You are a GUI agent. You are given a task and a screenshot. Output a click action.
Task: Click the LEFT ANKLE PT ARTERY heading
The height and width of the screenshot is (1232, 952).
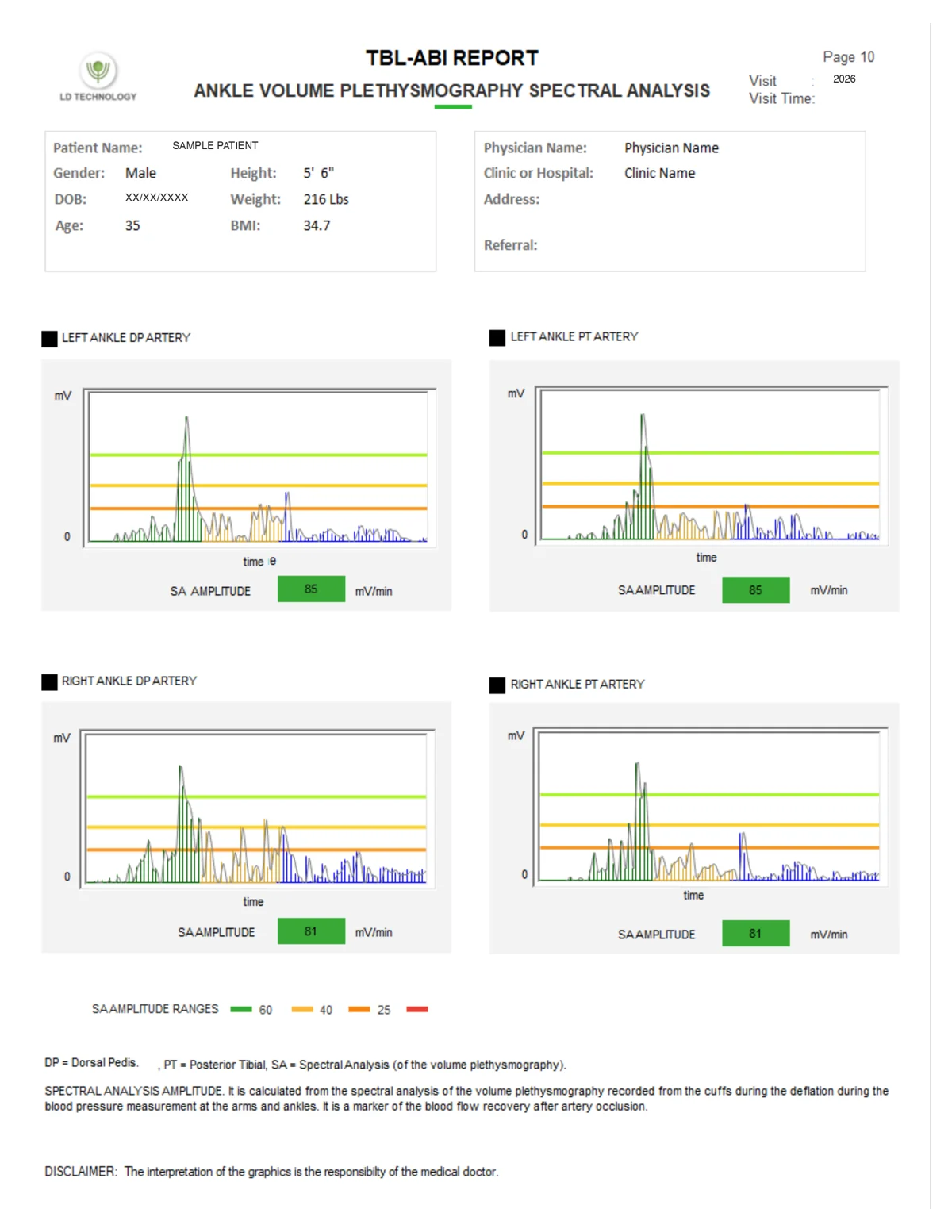pos(574,336)
